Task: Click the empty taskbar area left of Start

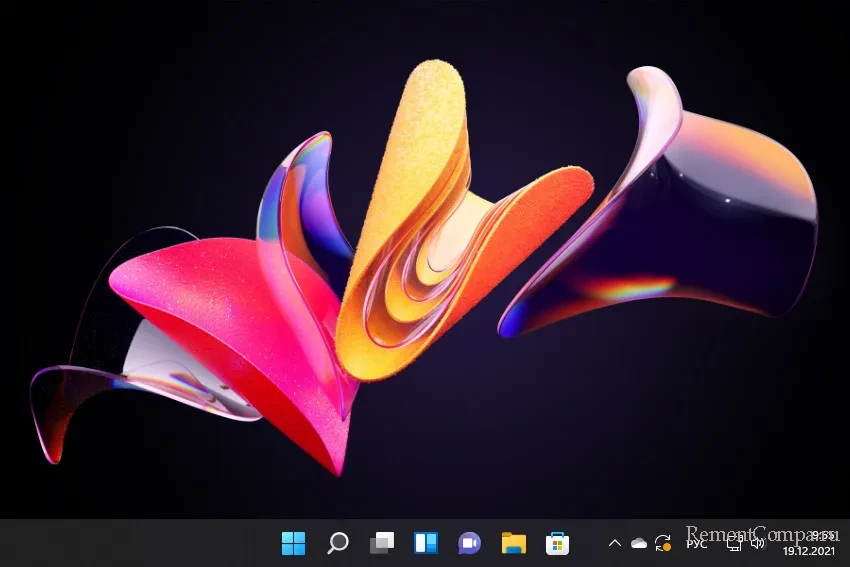Action: tap(130, 543)
